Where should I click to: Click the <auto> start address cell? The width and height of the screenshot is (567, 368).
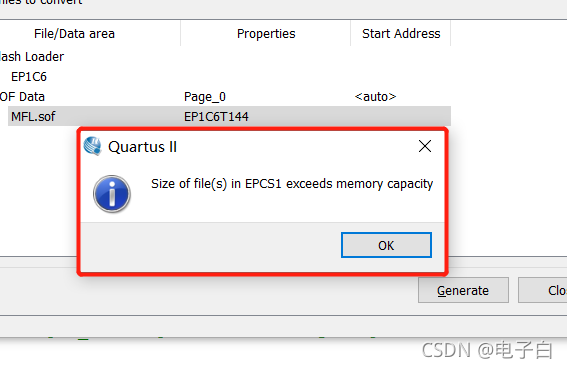(x=375, y=97)
